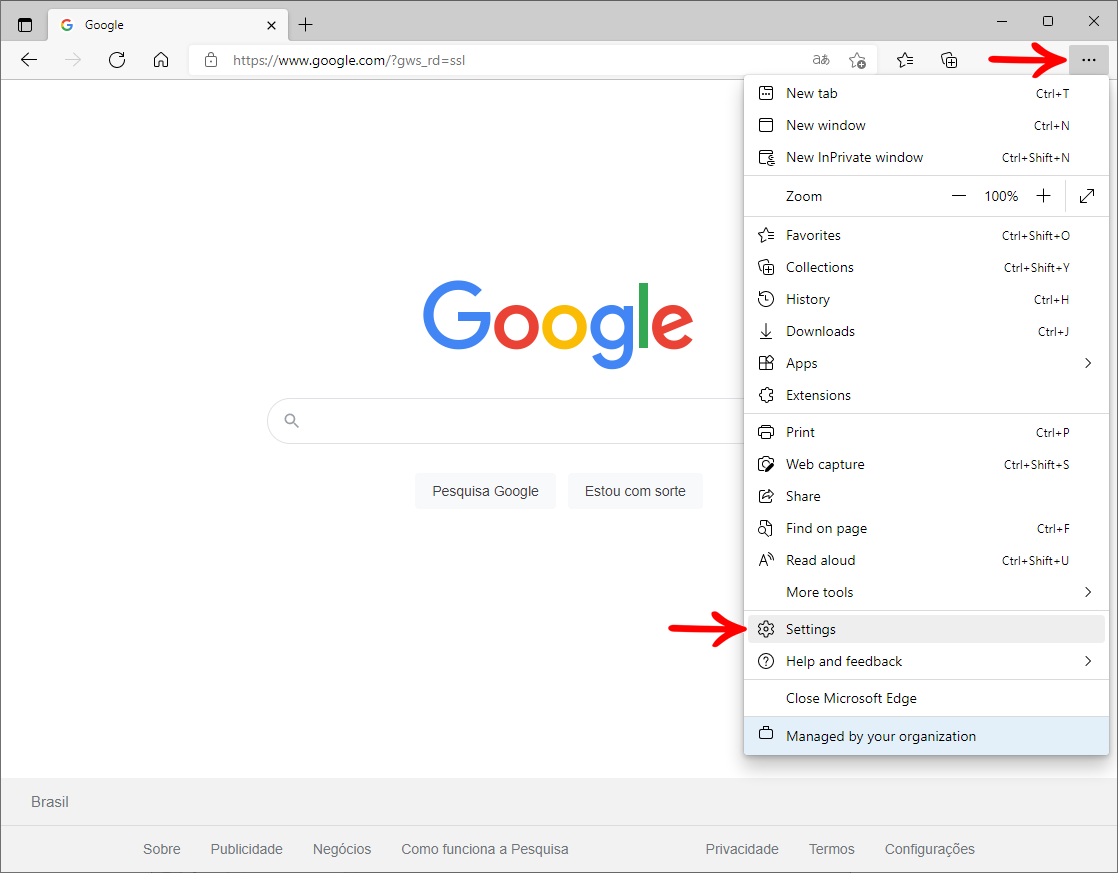
Task: Open the Publicidade footer link
Action: pos(246,849)
